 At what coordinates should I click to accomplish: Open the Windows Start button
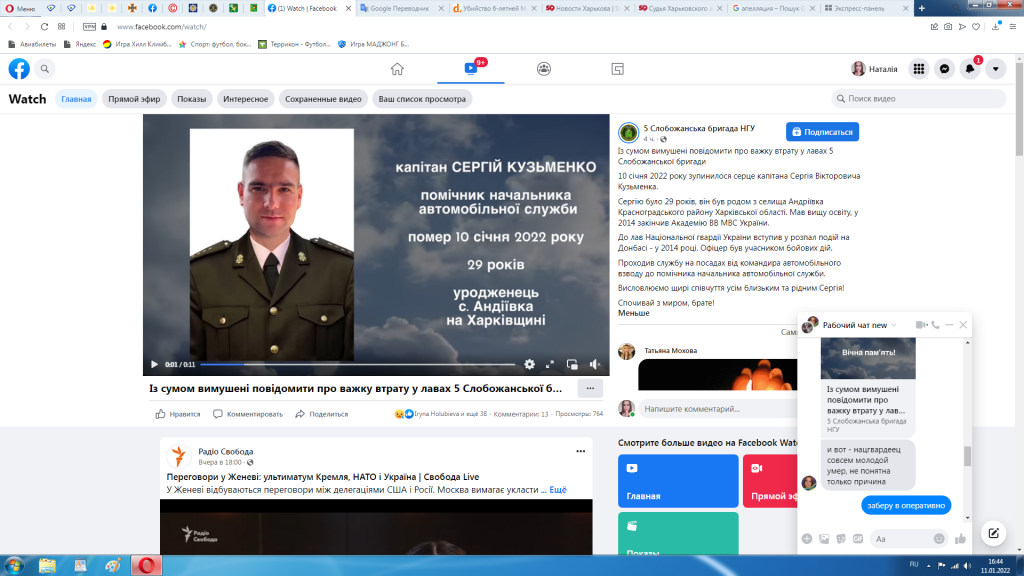(x=14, y=566)
